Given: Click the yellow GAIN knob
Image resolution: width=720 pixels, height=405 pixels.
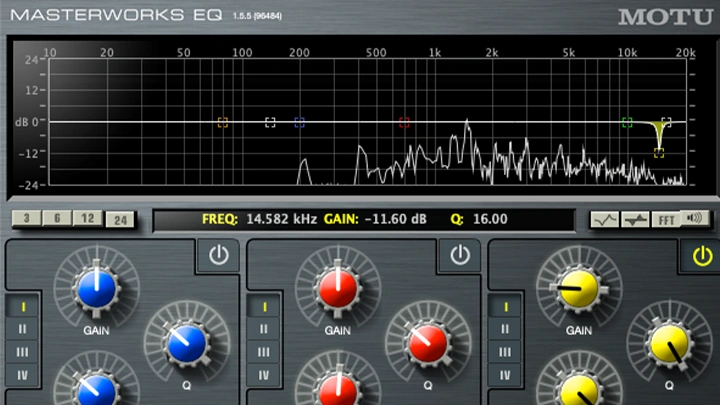Looking at the screenshot, I should (579, 288).
